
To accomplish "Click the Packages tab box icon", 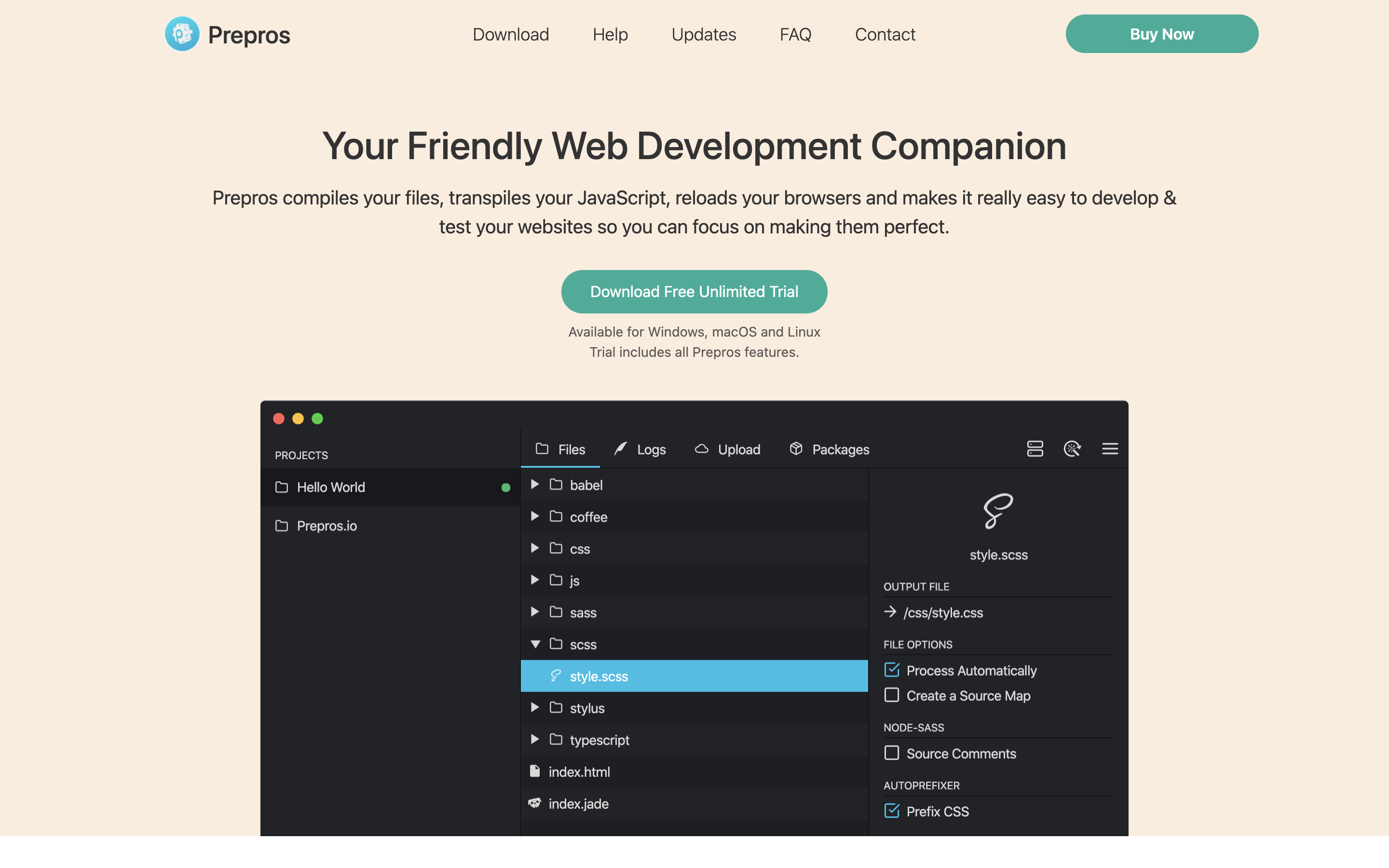I will point(796,448).
